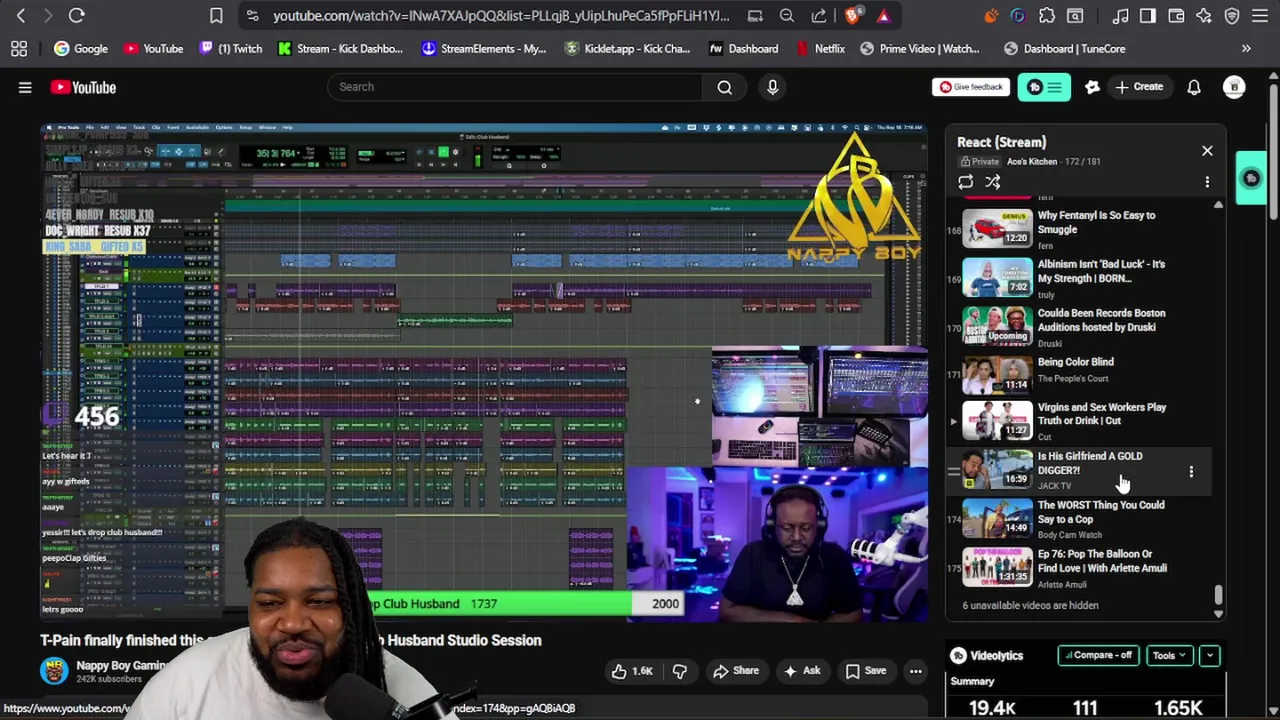The height and width of the screenshot is (720, 1280).
Task: Like the video with 1.6K thumbs up
Action: [x=631, y=671]
